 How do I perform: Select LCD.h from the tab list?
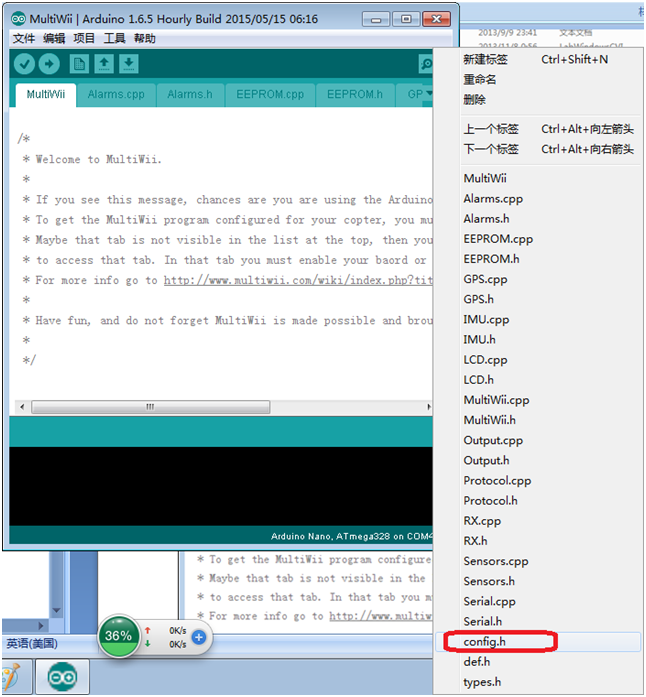click(538, 380)
